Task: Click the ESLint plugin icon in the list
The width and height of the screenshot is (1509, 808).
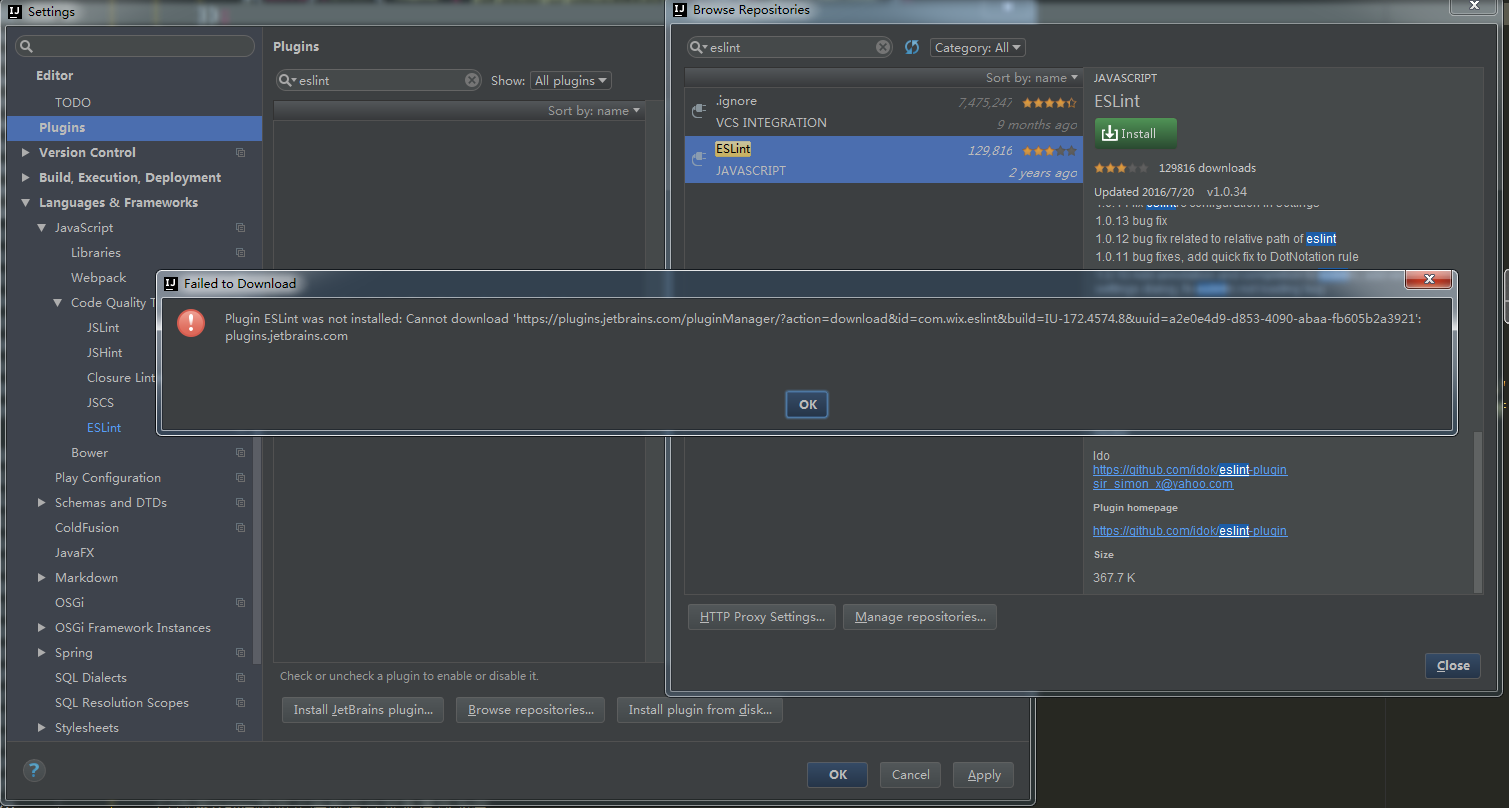Action: point(699,159)
